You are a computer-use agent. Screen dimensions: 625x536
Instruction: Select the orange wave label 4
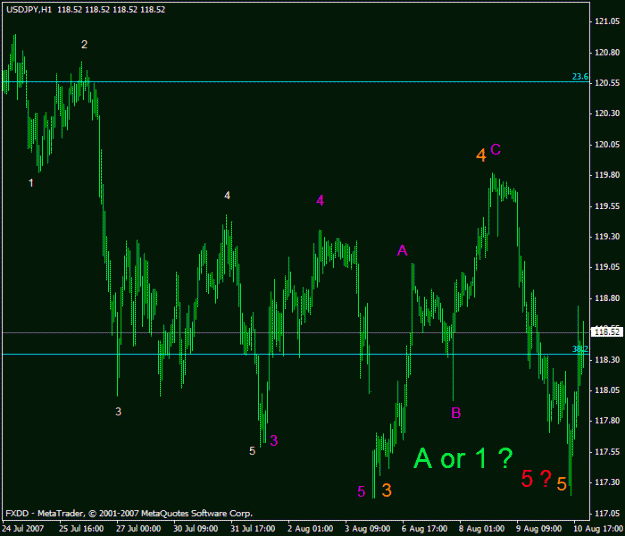click(x=481, y=155)
